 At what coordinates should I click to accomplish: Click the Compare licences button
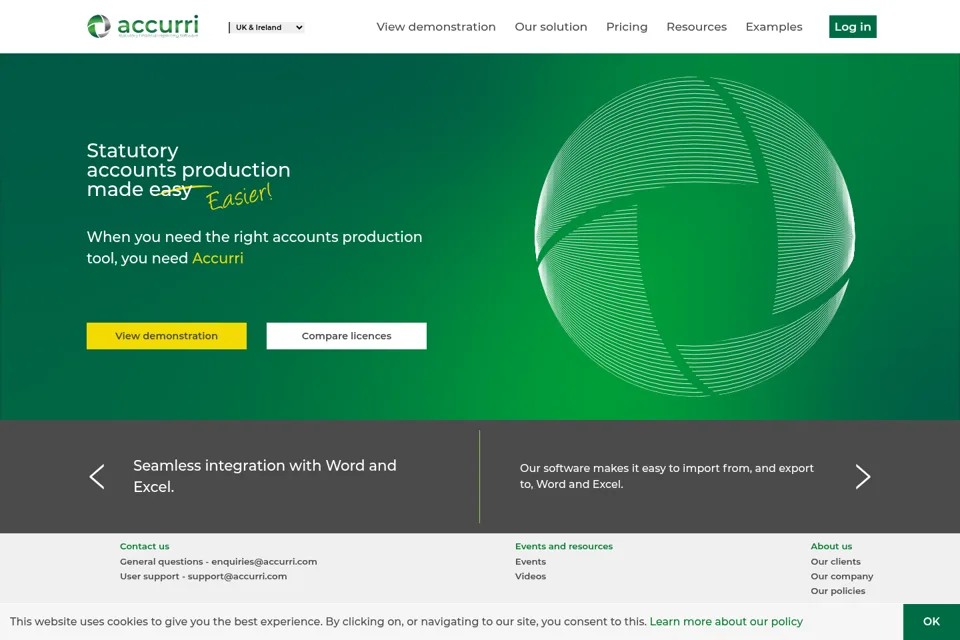tap(346, 336)
